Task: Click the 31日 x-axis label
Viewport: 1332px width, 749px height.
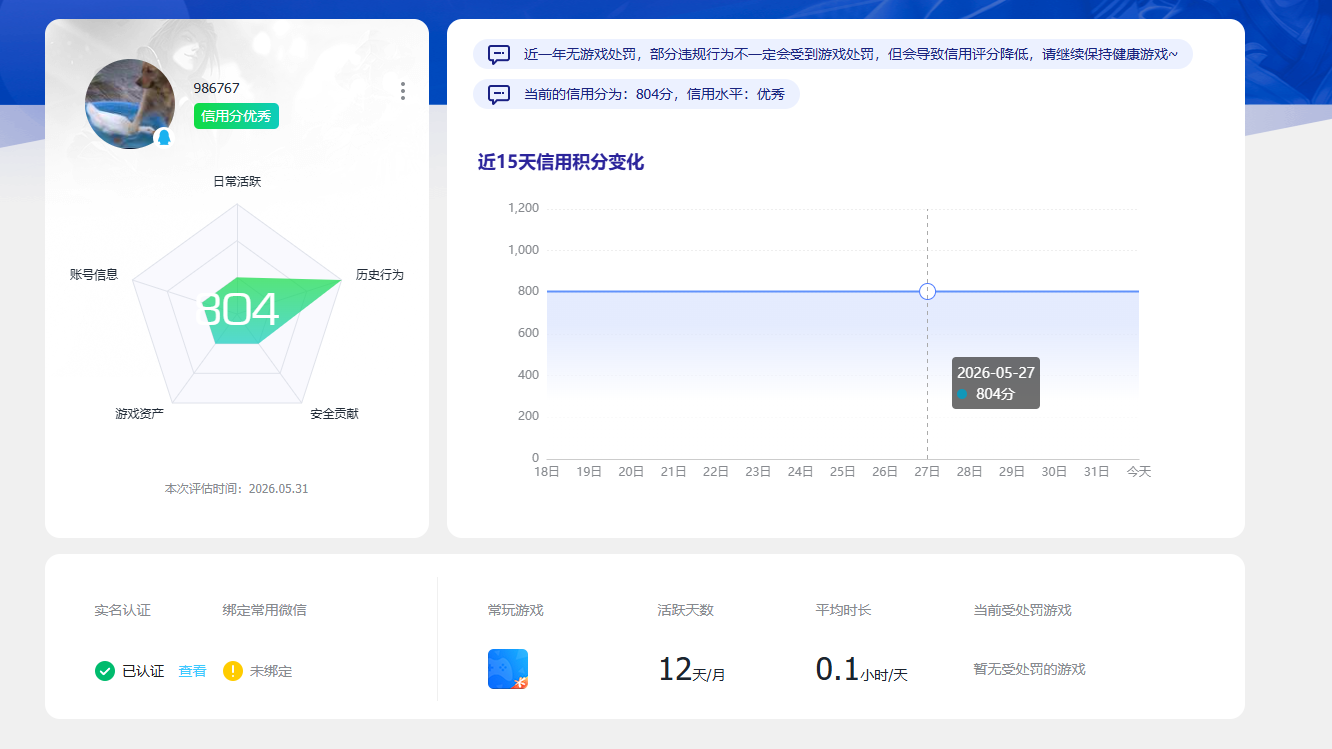Action: [x=1096, y=471]
